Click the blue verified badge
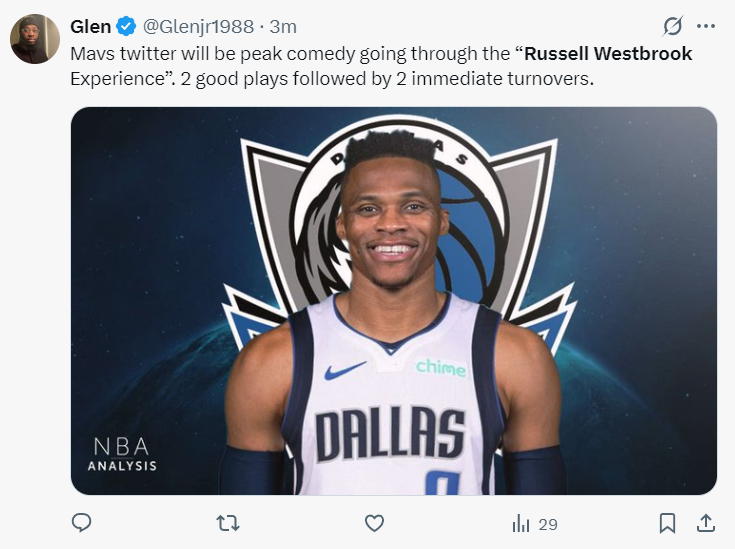735x549 pixels. coord(127,26)
